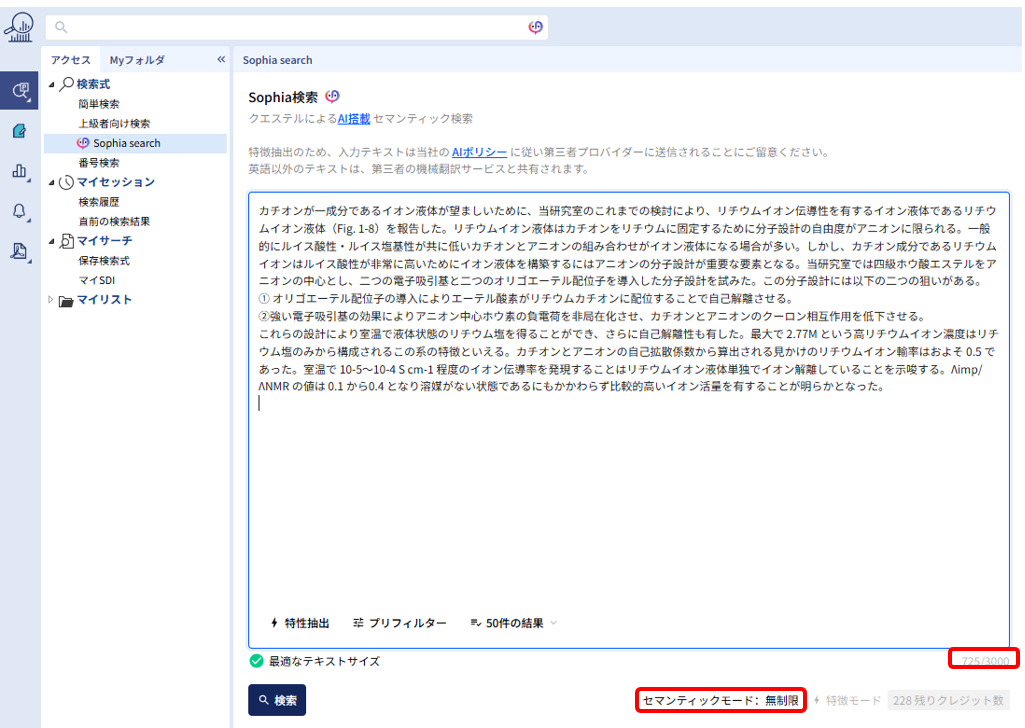This screenshot has width=1025, height=728.
Task: Click the top search input field
Action: pyautogui.click(x=296, y=27)
